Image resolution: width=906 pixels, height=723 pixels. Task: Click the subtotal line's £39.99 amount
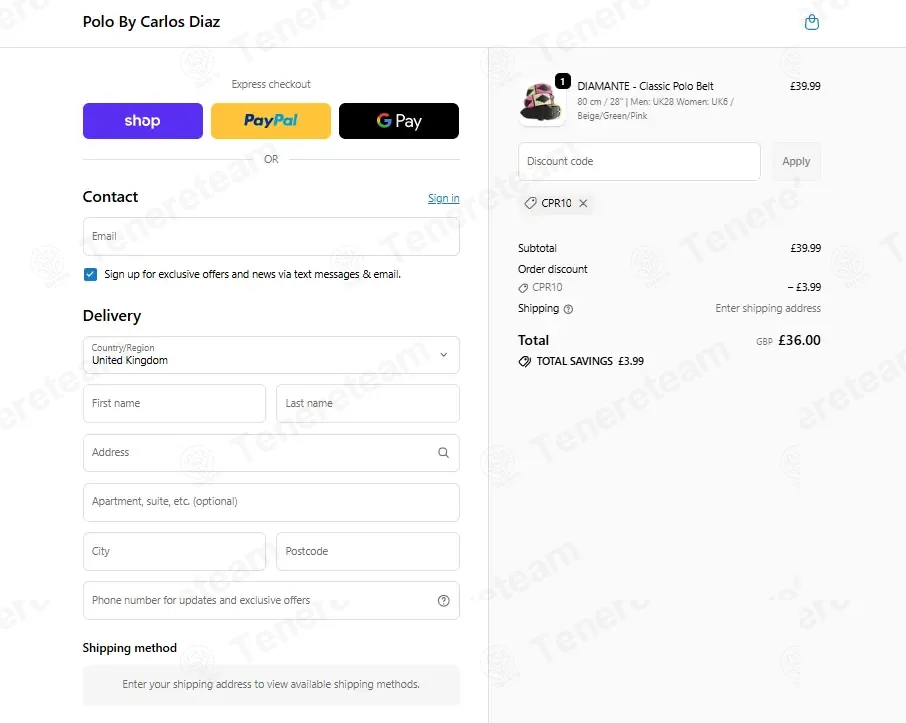(x=805, y=248)
